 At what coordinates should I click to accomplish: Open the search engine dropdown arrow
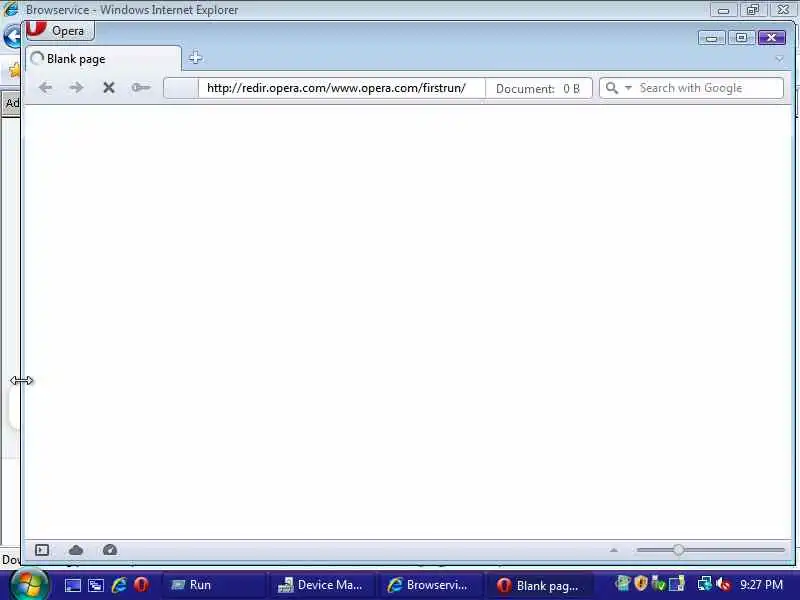coord(628,88)
